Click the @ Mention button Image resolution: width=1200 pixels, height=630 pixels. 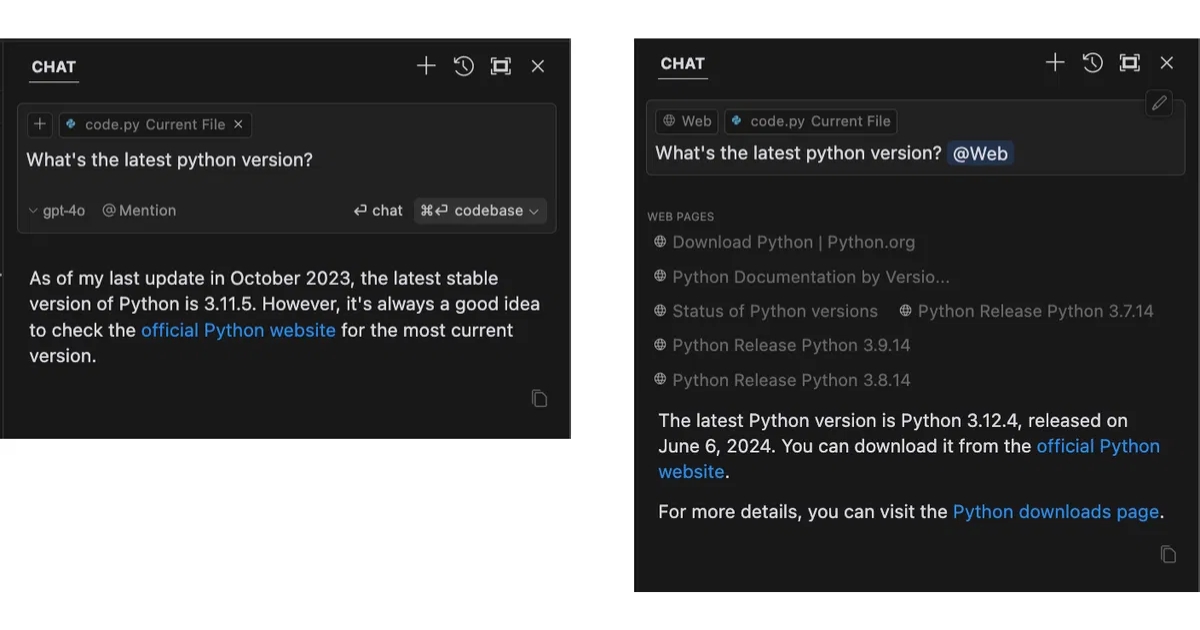[139, 211]
